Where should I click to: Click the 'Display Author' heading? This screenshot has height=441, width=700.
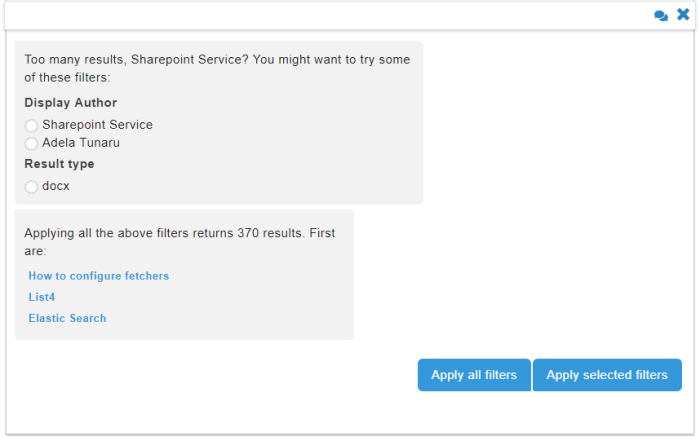click(70, 103)
